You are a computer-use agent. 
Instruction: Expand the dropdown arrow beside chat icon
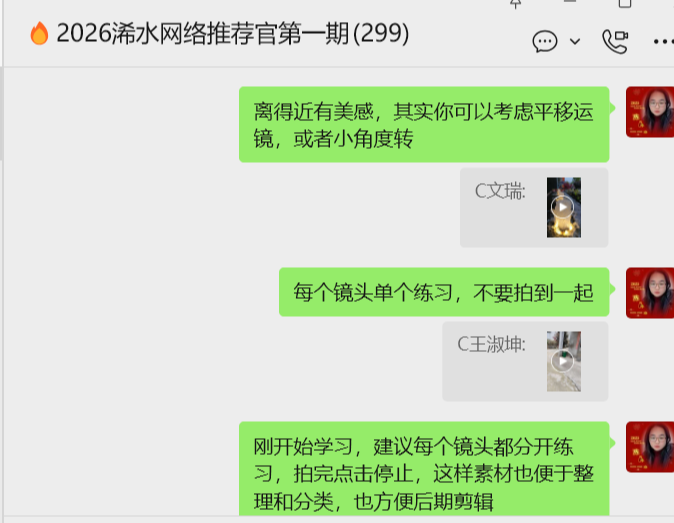click(x=575, y=41)
